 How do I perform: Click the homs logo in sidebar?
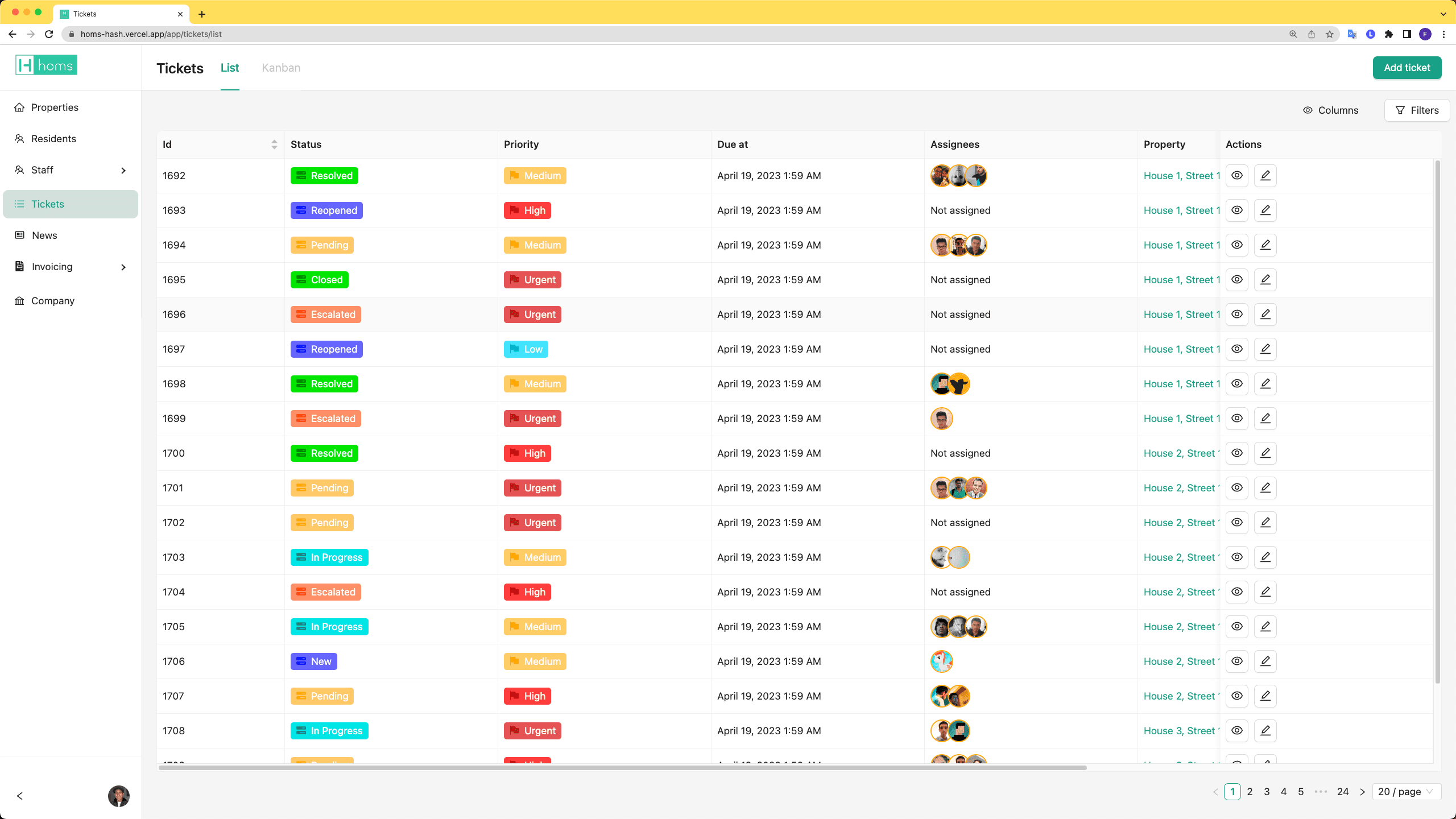[x=46, y=65]
